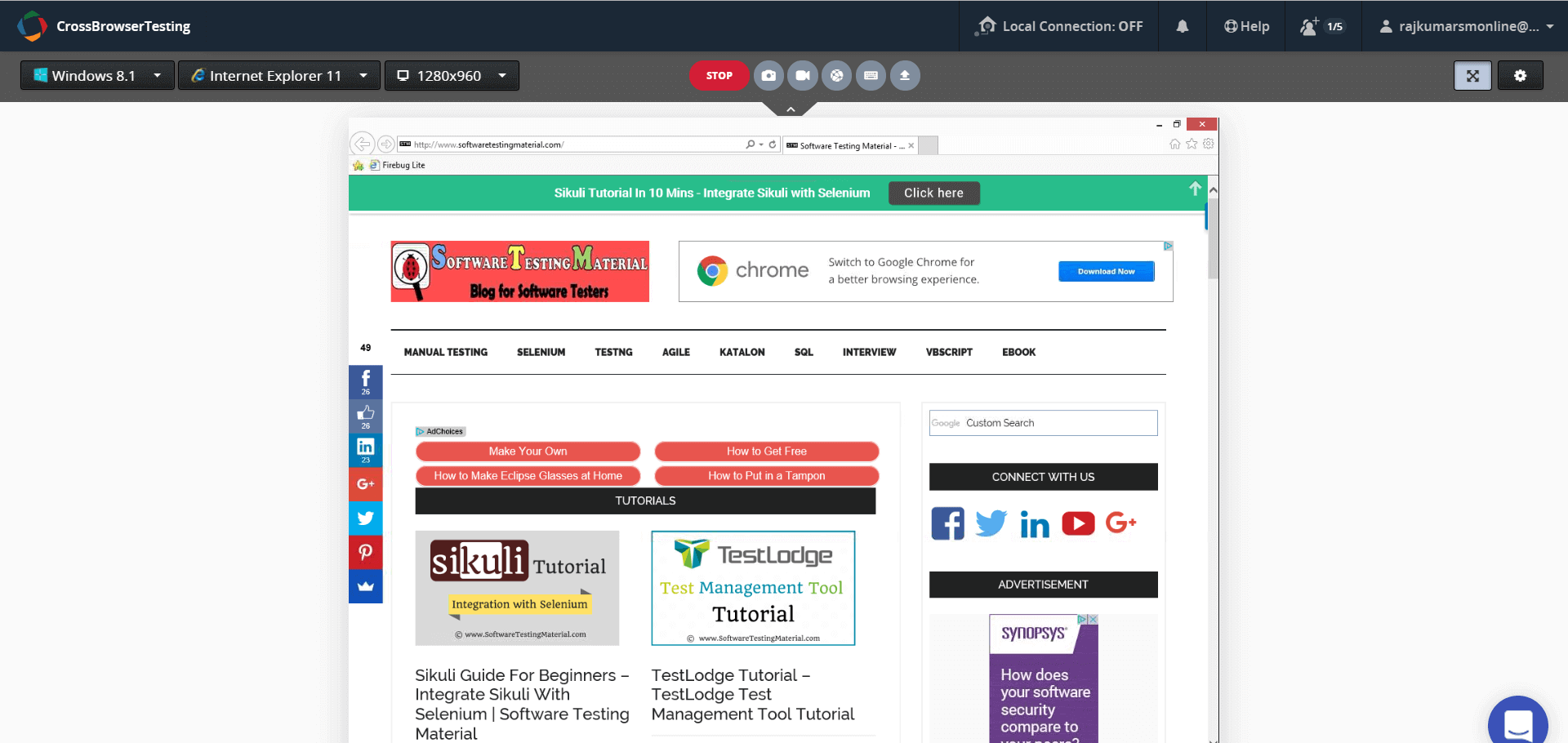Screen dimensions: 1568x743
Task: Open the rajkumarsmonline account dropdown
Action: point(1466,26)
